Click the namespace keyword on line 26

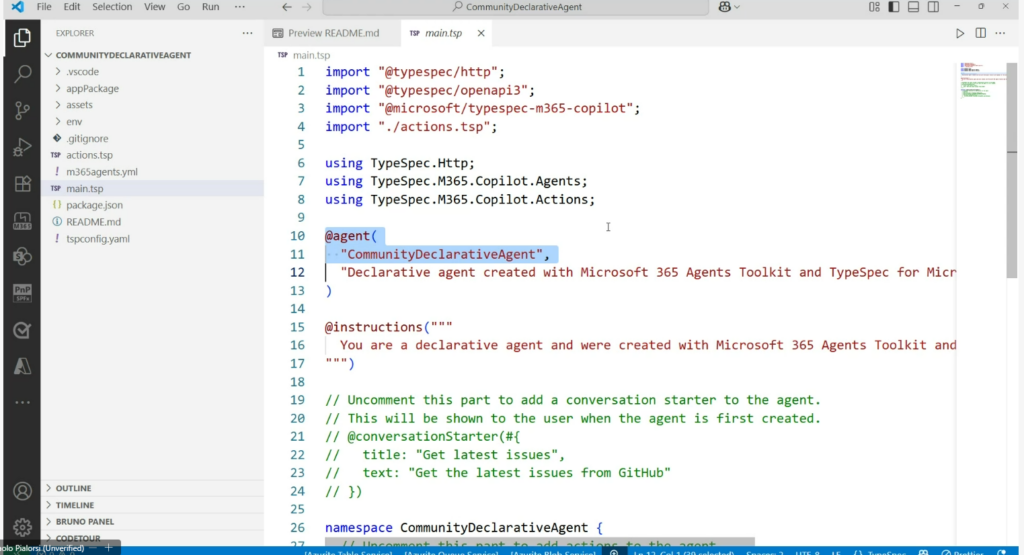click(359, 528)
